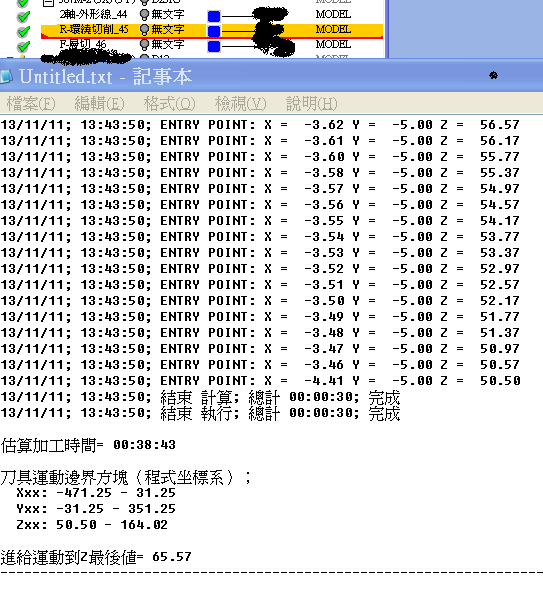The height and width of the screenshot is (601, 543).
Task: Click the entry point line with Z = 55.37
Action: point(260,173)
